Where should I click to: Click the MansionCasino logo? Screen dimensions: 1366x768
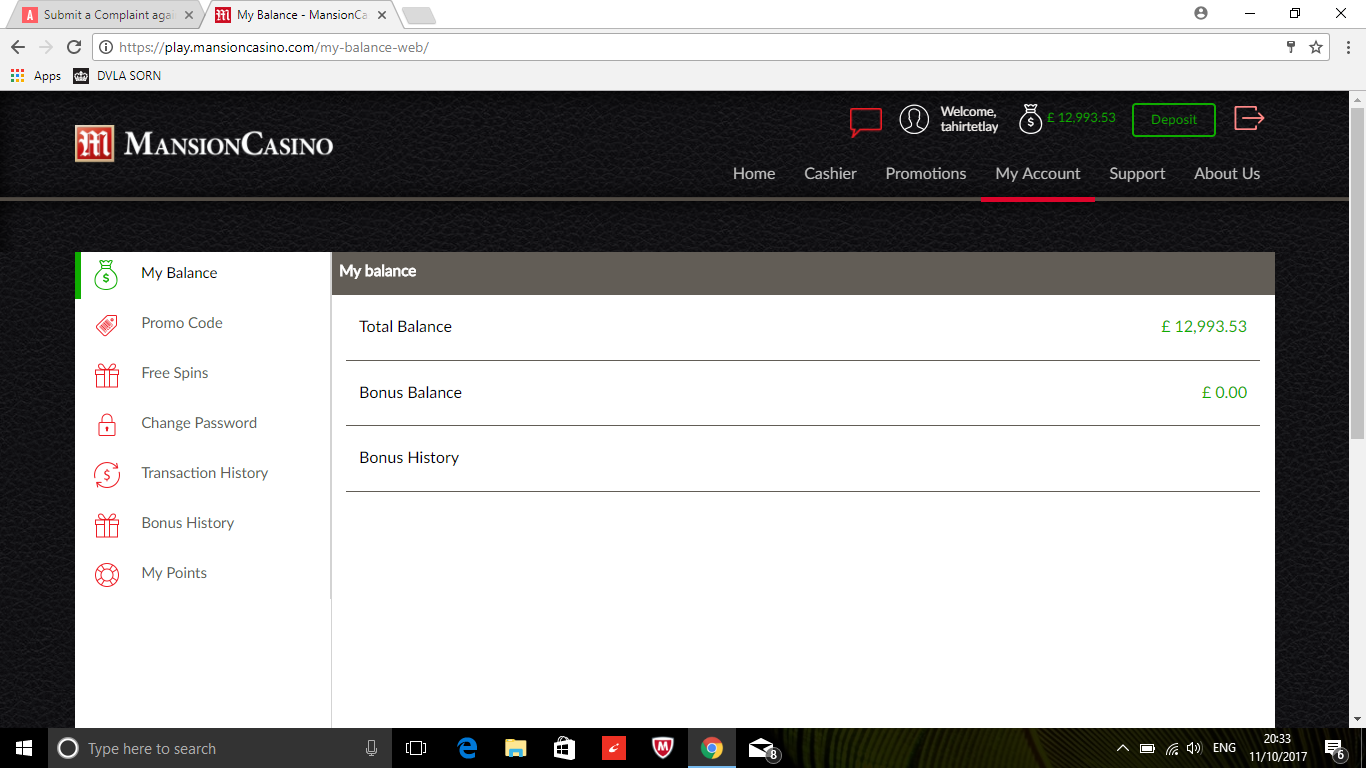coord(204,144)
